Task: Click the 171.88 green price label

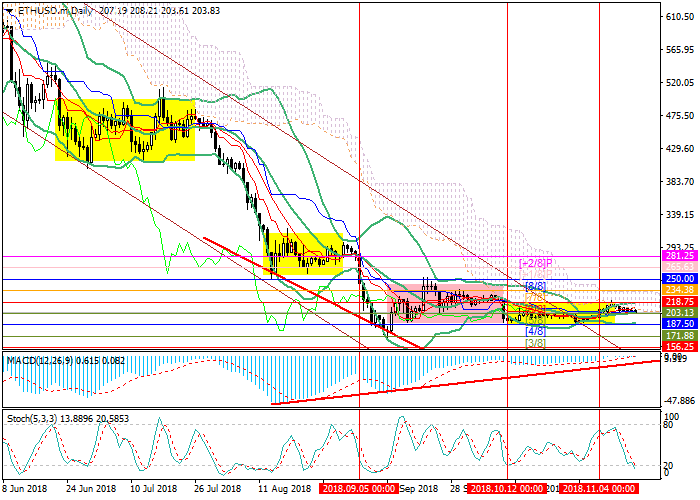Action: [679, 335]
